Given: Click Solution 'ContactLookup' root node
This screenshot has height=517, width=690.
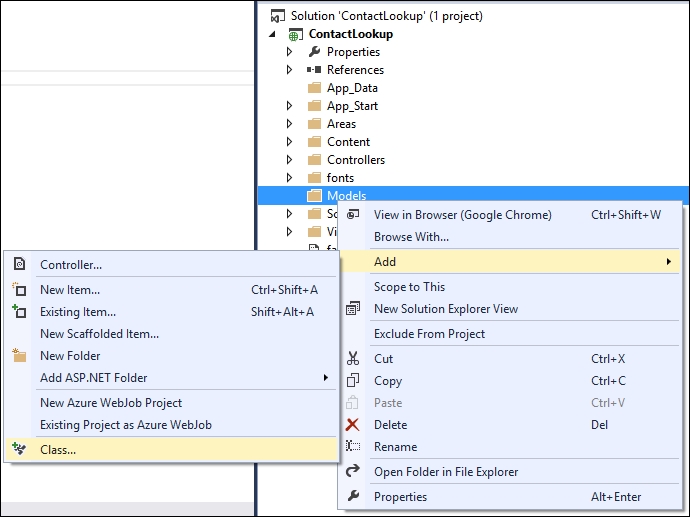Looking at the screenshot, I should coord(386,16).
